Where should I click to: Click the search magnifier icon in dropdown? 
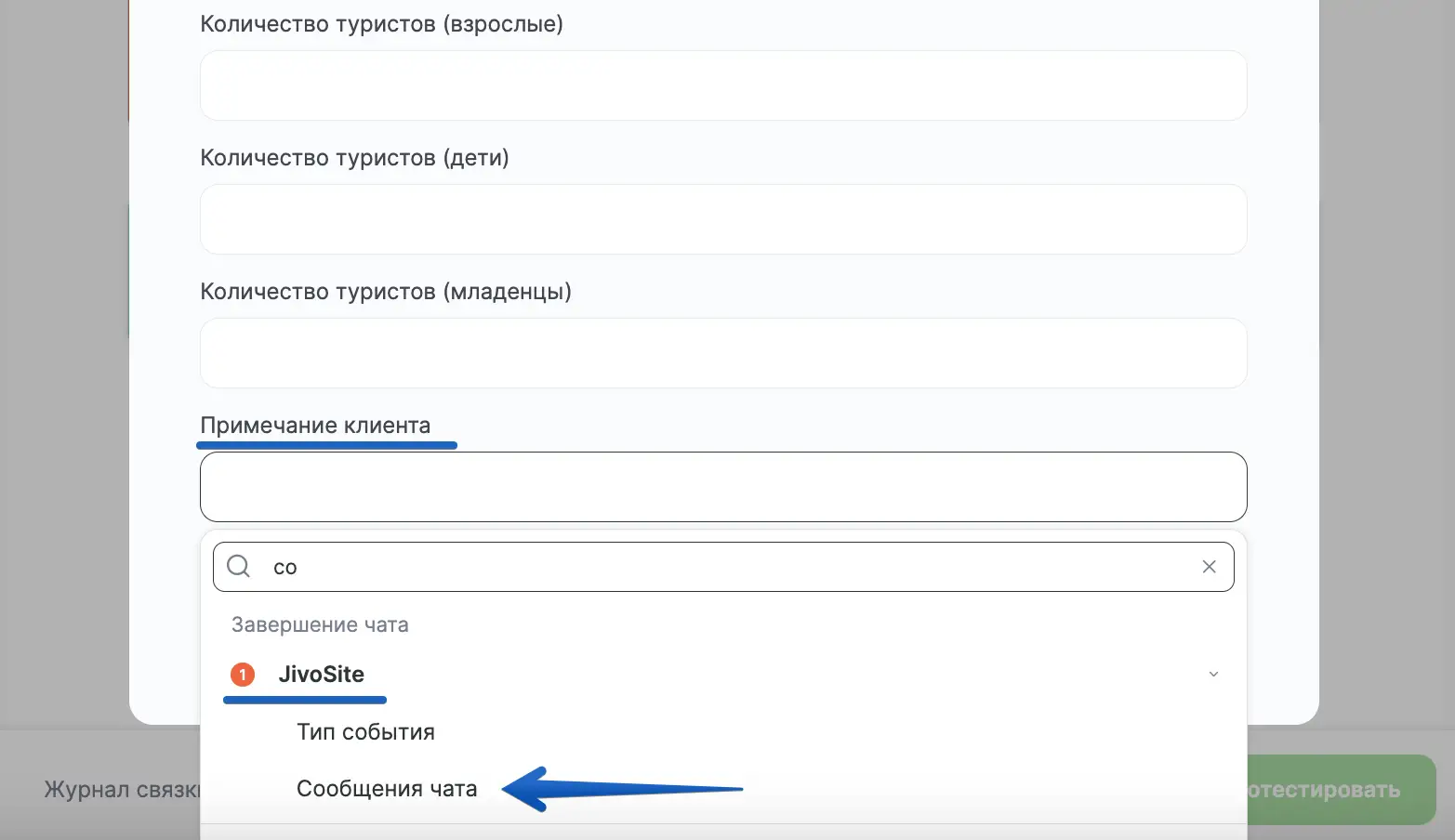tap(239, 567)
